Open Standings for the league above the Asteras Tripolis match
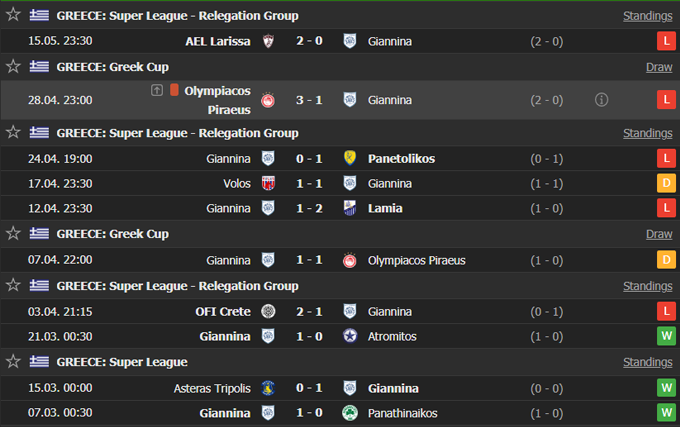Viewport: 680px width, 427px height. point(647,362)
